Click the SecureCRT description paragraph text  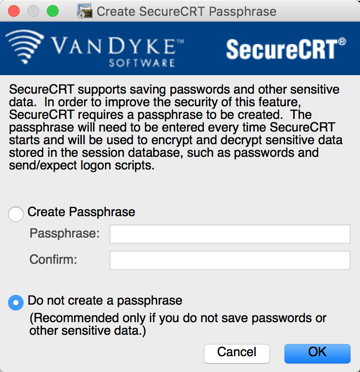click(x=176, y=128)
